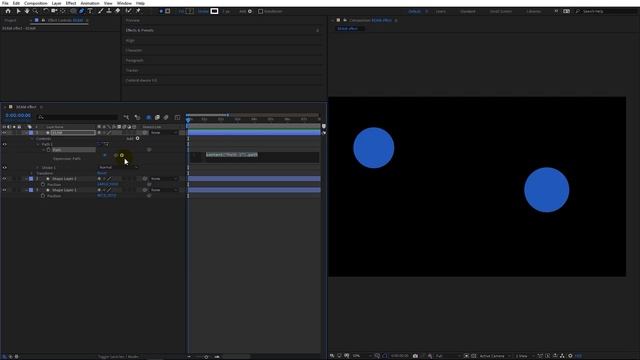Select the Default workspace

pyautogui.click(x=414, y=11)
